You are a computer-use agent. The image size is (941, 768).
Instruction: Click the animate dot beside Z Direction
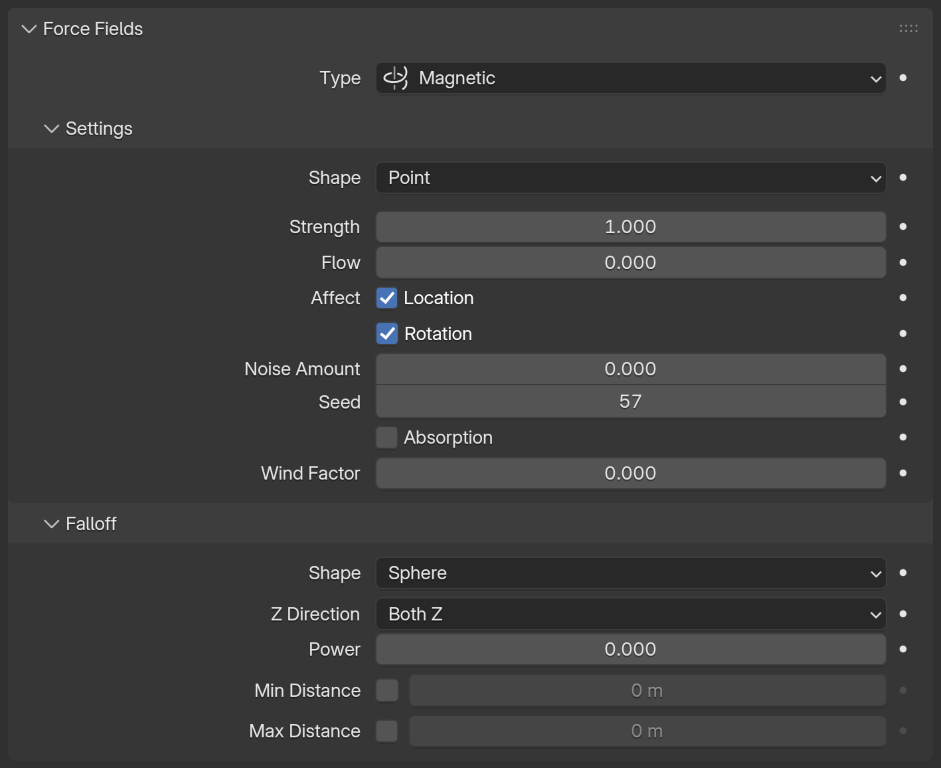click(x=903, y=614)
